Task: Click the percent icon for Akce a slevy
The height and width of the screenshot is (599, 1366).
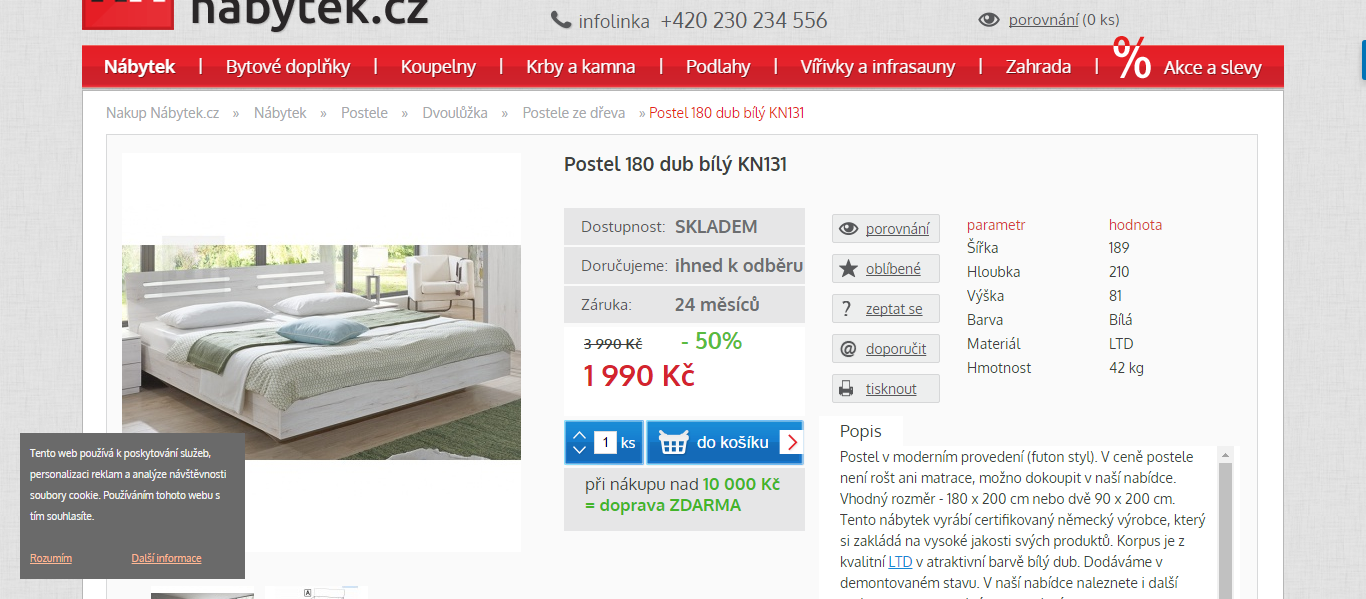Action: click(x=1131, y=58)
